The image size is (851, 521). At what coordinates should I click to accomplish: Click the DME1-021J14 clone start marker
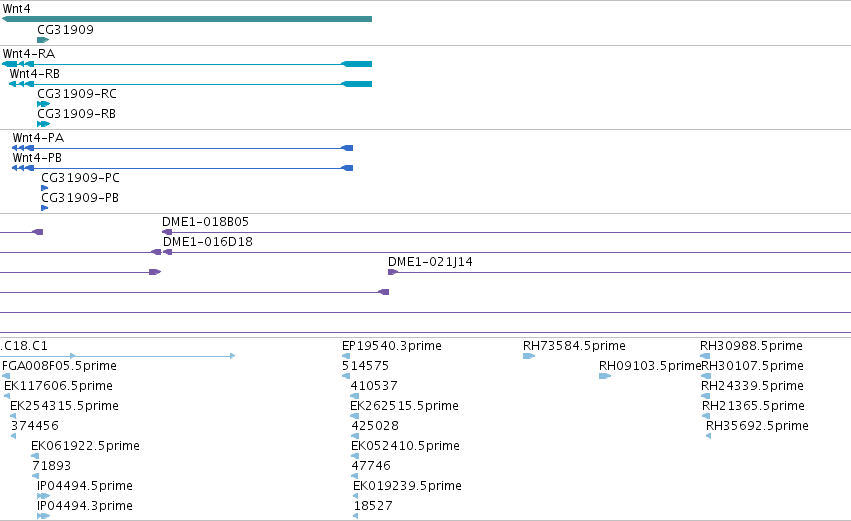393,272
